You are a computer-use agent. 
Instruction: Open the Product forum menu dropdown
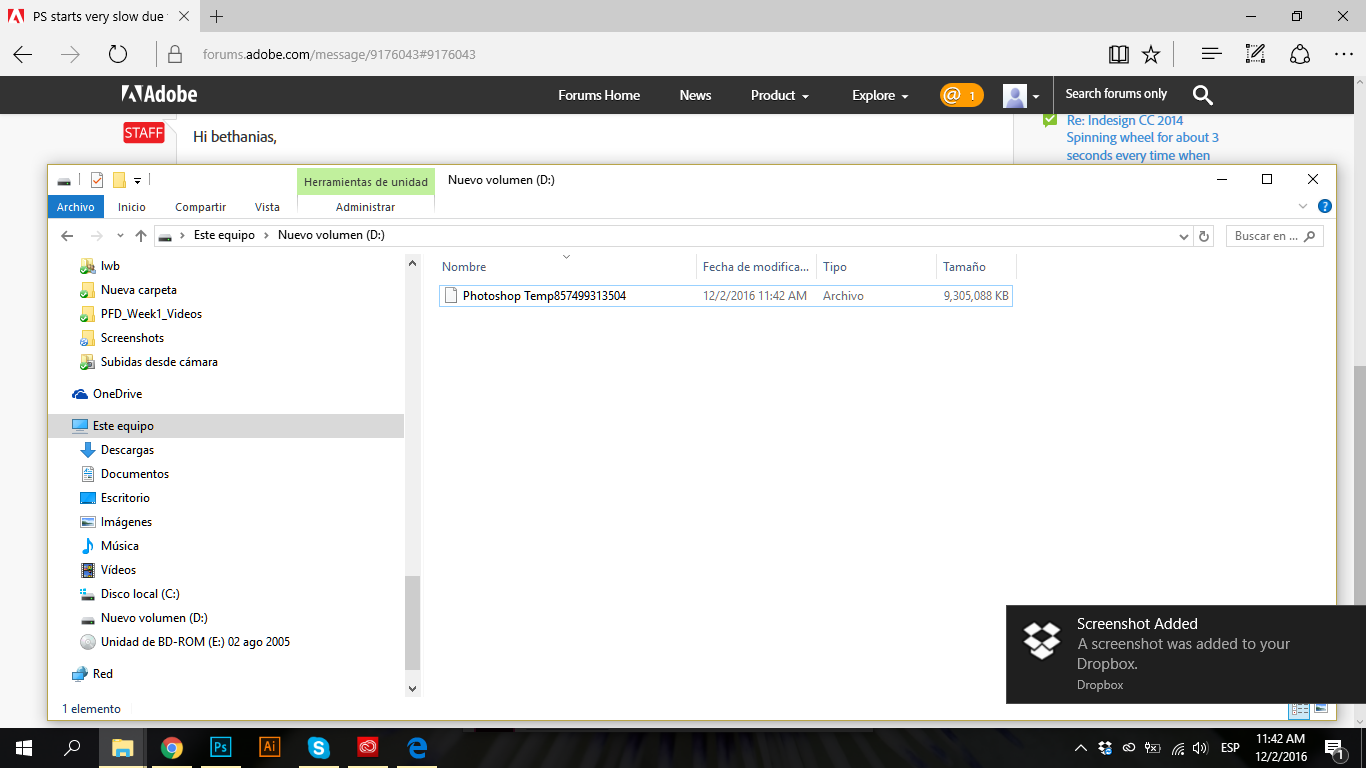coord(779,95)
